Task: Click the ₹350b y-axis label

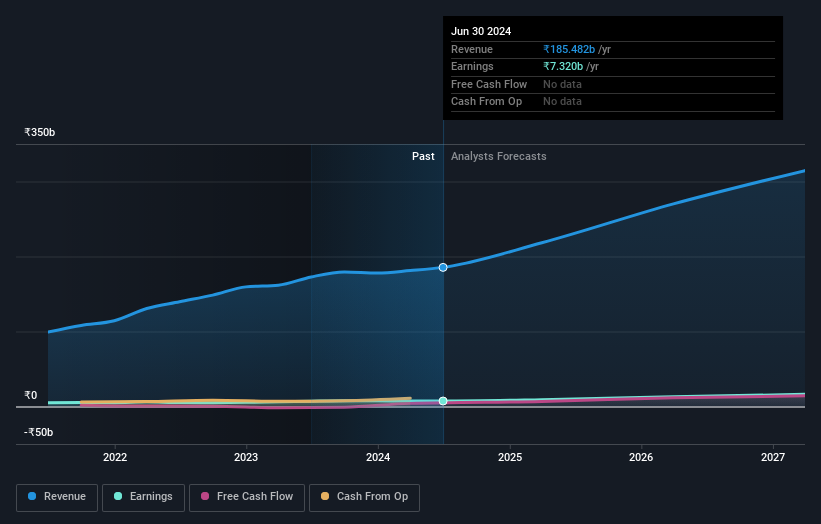Action: point(40,132)
